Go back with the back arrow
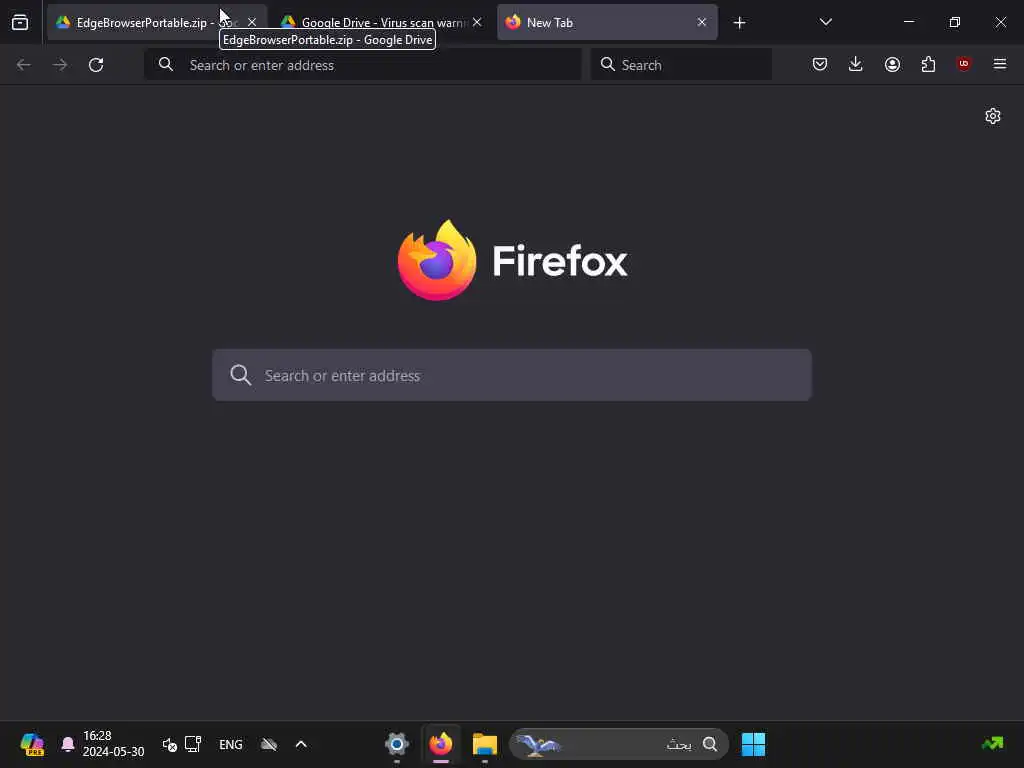This screenshot has width=1024, height=768. point(24,65)
